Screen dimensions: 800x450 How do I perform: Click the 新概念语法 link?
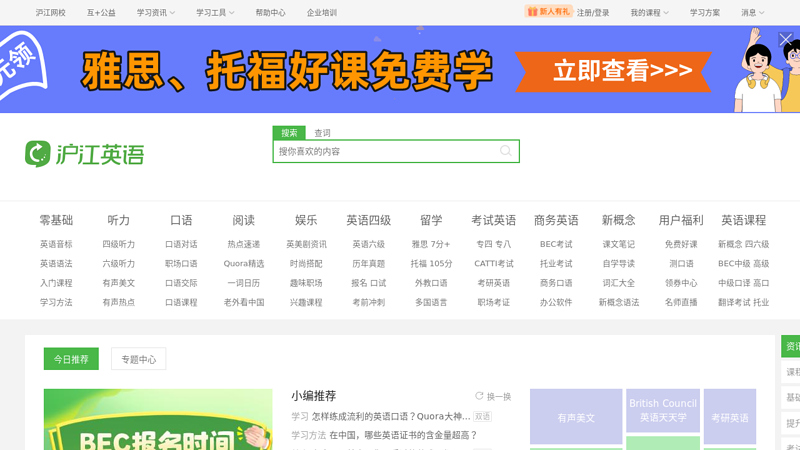pos(618,303)
